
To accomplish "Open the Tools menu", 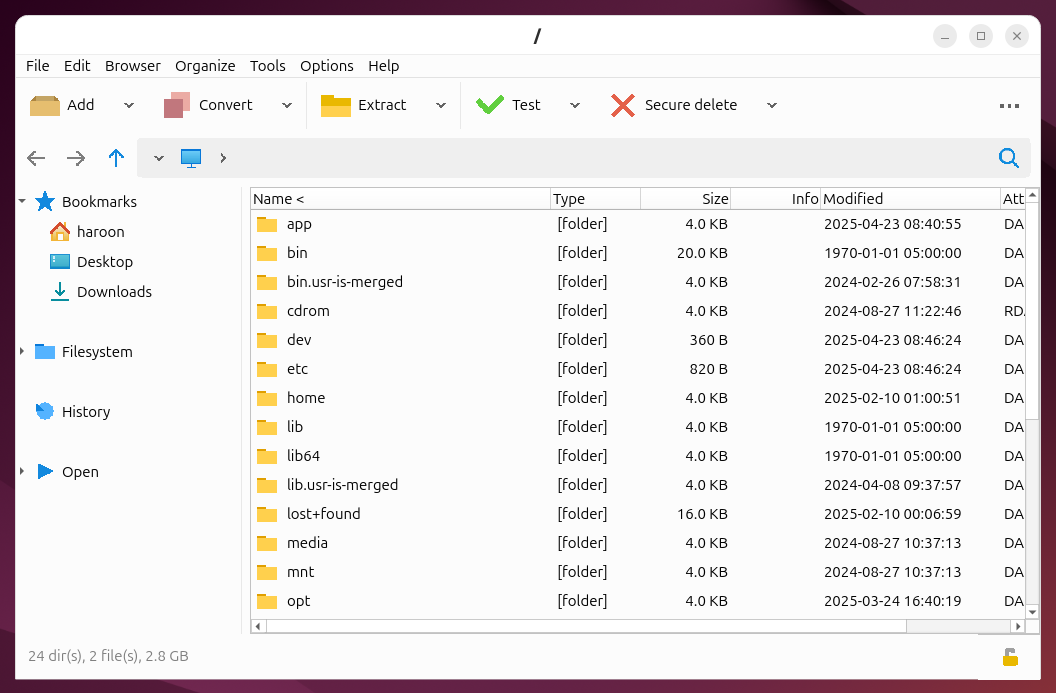I will 267,66.
